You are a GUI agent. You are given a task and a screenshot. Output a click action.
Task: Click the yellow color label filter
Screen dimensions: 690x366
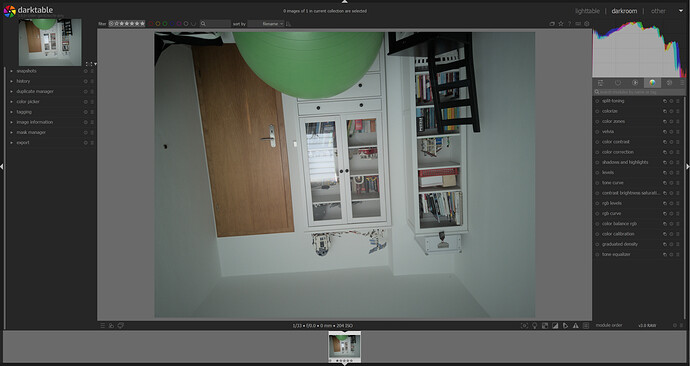(x=158, y=24)
